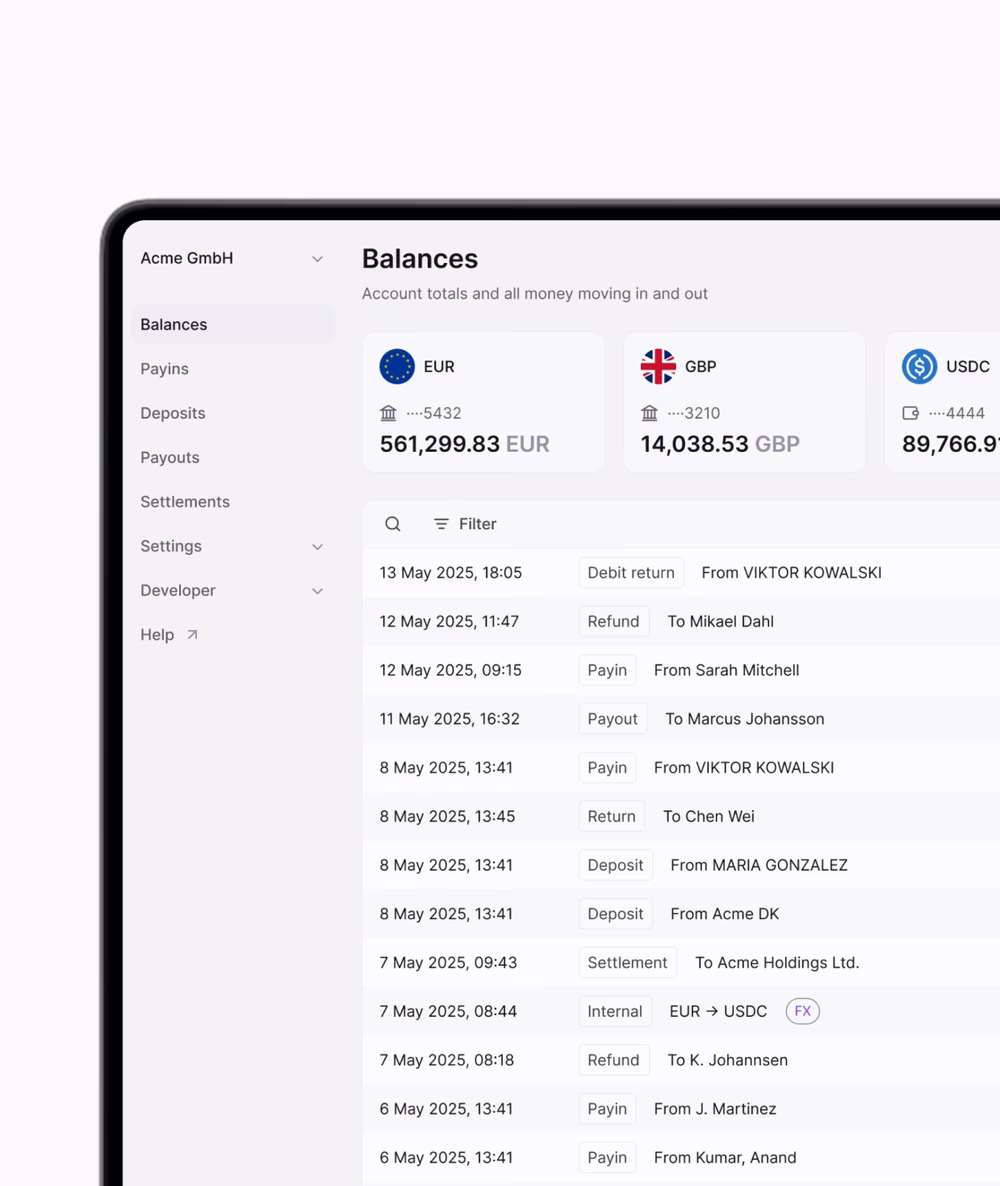Click 'To Acme Holdings Ltd.' entry

[777, 963]
